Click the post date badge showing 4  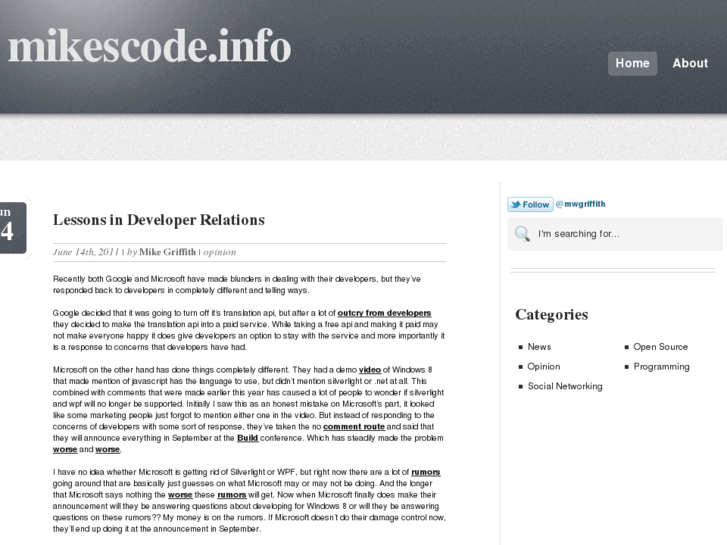click(x=13, y=228)
